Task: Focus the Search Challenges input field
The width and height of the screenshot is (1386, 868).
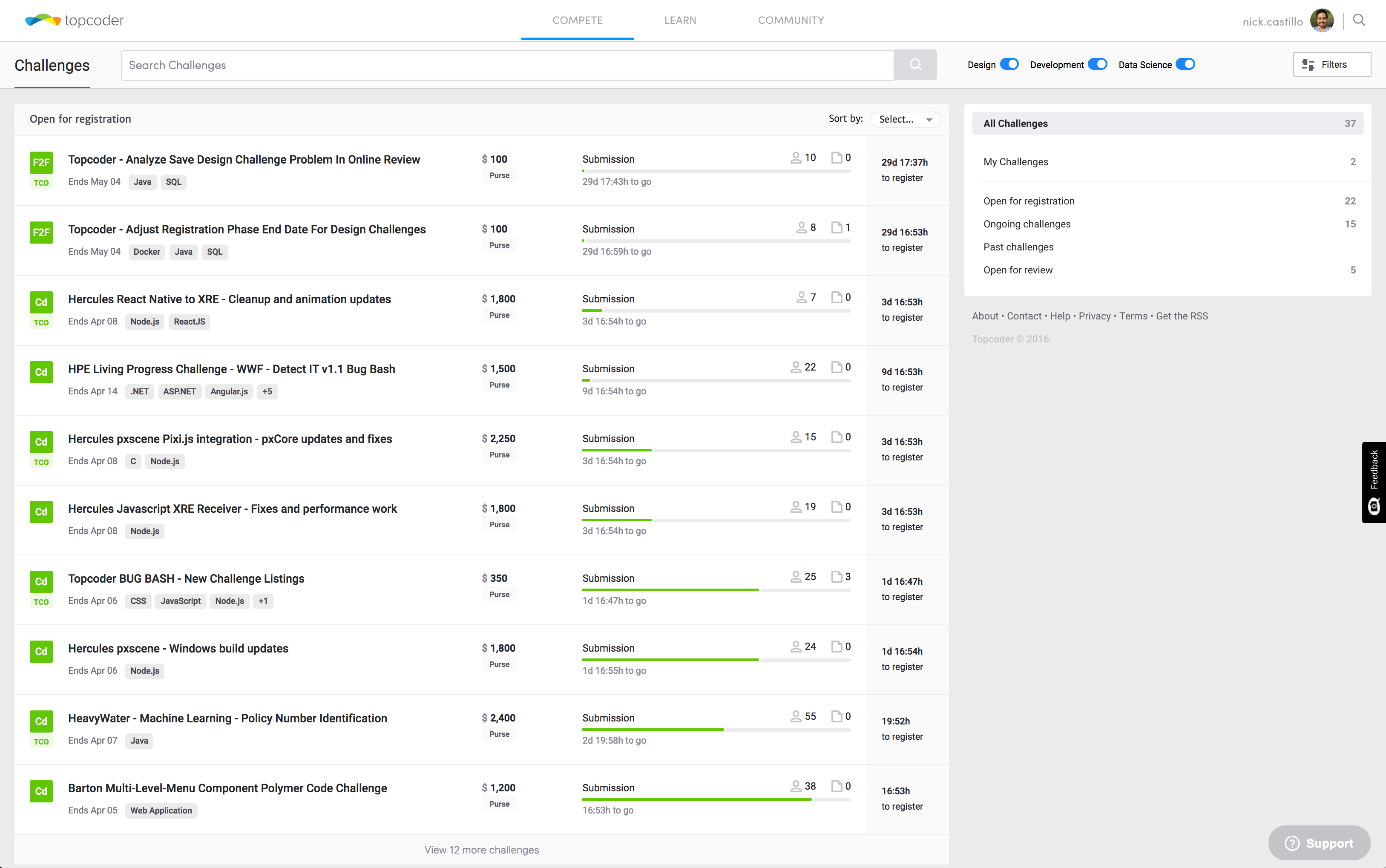Action: pyautogui.click(x=508, y=65)
